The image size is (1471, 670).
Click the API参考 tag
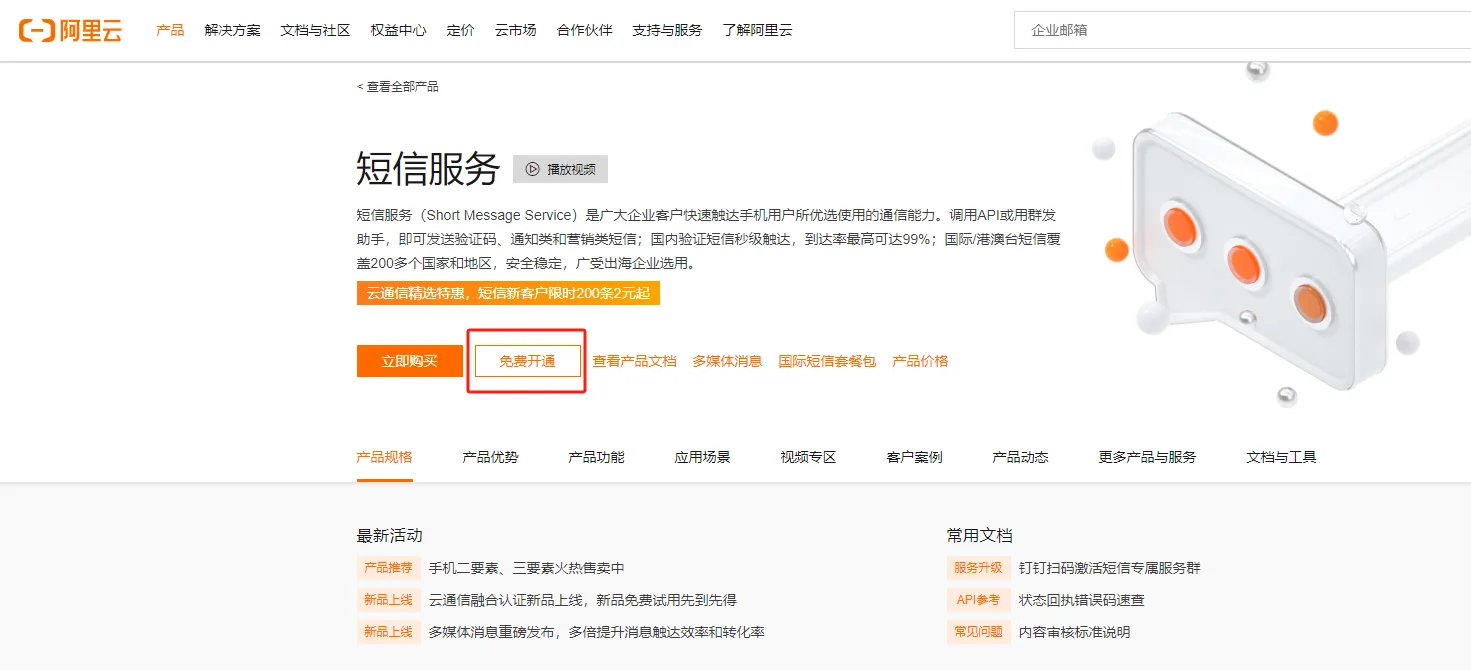[x=978, y=600]
